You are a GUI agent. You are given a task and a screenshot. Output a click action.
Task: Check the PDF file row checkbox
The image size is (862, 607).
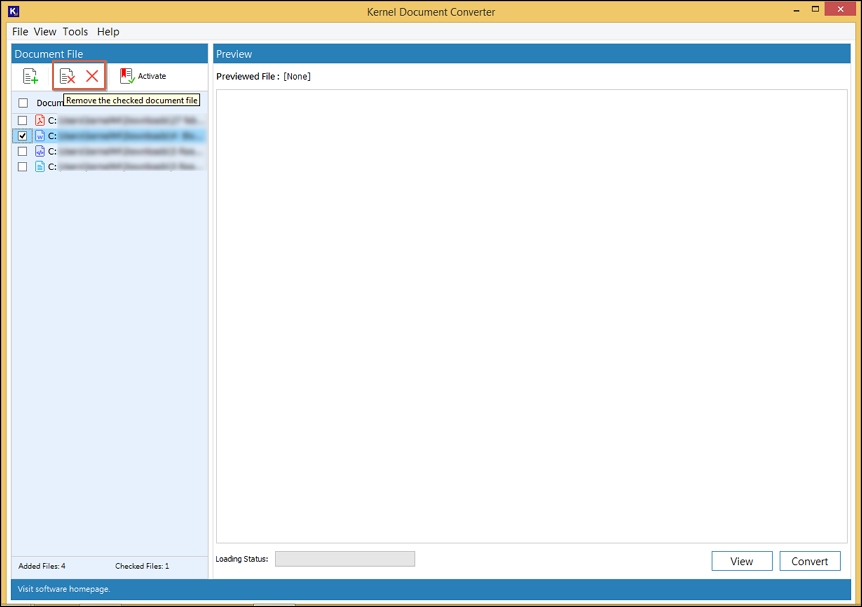click(23, 120)
